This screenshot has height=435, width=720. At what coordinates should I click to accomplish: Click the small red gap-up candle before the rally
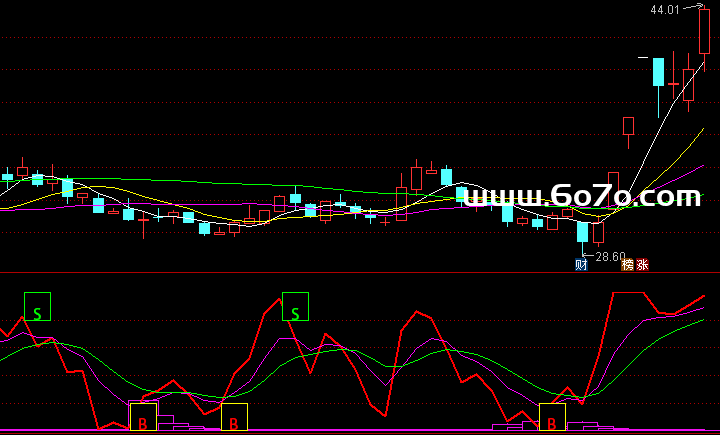[628, 126]
